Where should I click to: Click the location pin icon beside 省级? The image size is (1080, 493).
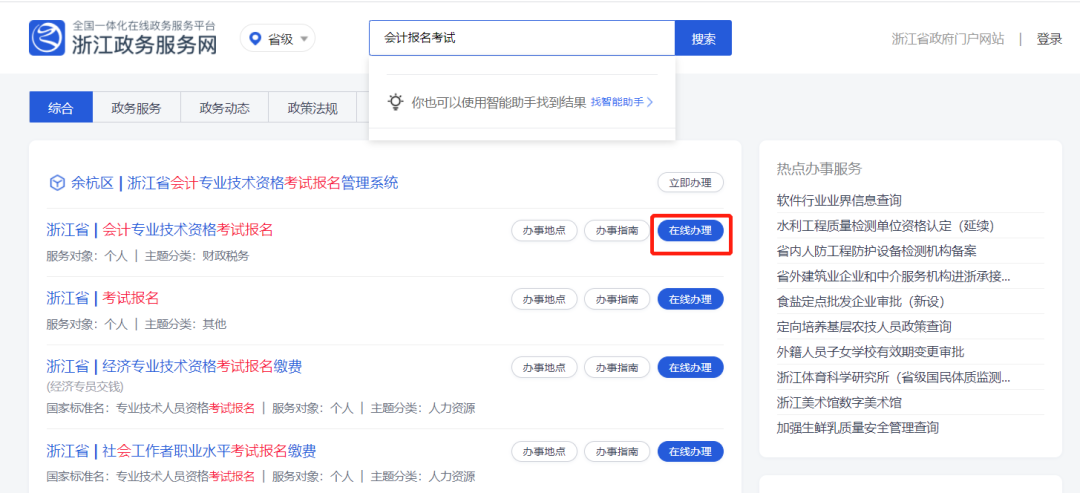click(x=255, y=39)
